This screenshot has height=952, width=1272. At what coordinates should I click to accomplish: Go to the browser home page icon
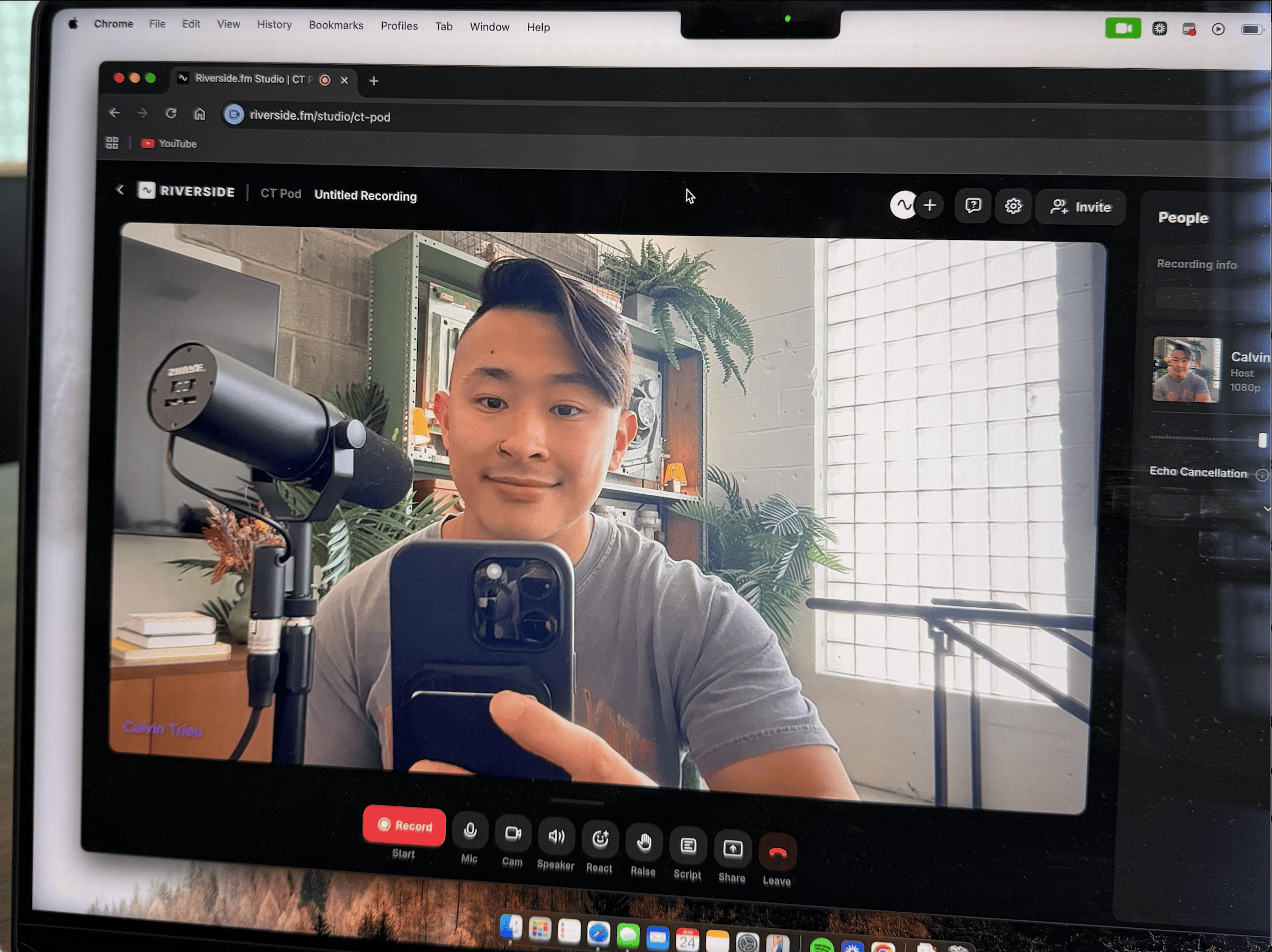[x=199, y=114]
